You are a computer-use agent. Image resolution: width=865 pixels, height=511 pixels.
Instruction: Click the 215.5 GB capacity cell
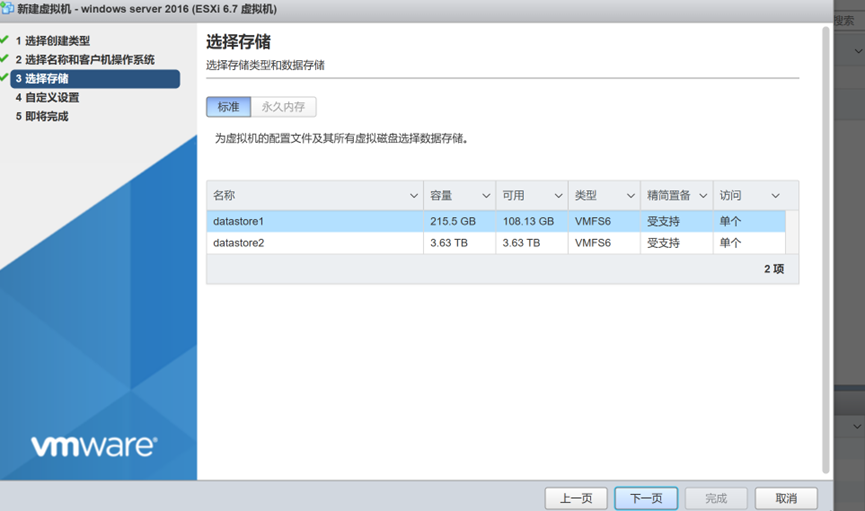[x=453, y=221]
